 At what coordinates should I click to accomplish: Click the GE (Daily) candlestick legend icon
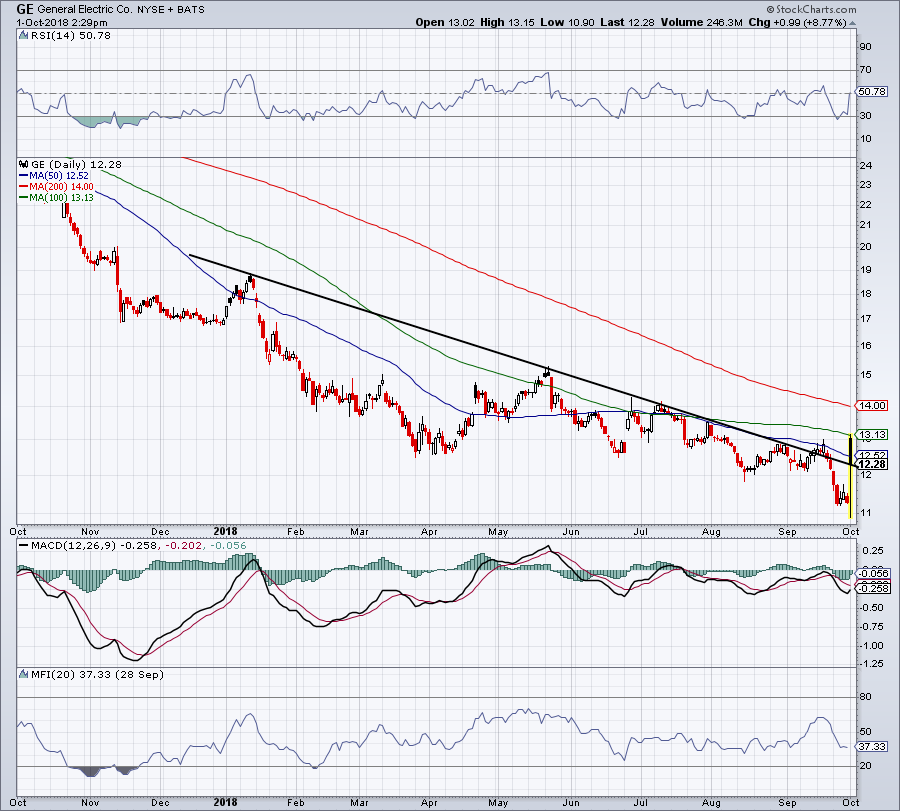[24, 164]
